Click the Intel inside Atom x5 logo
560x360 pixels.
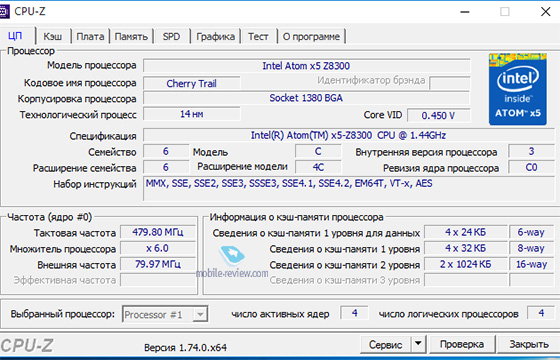pos(518,89)
